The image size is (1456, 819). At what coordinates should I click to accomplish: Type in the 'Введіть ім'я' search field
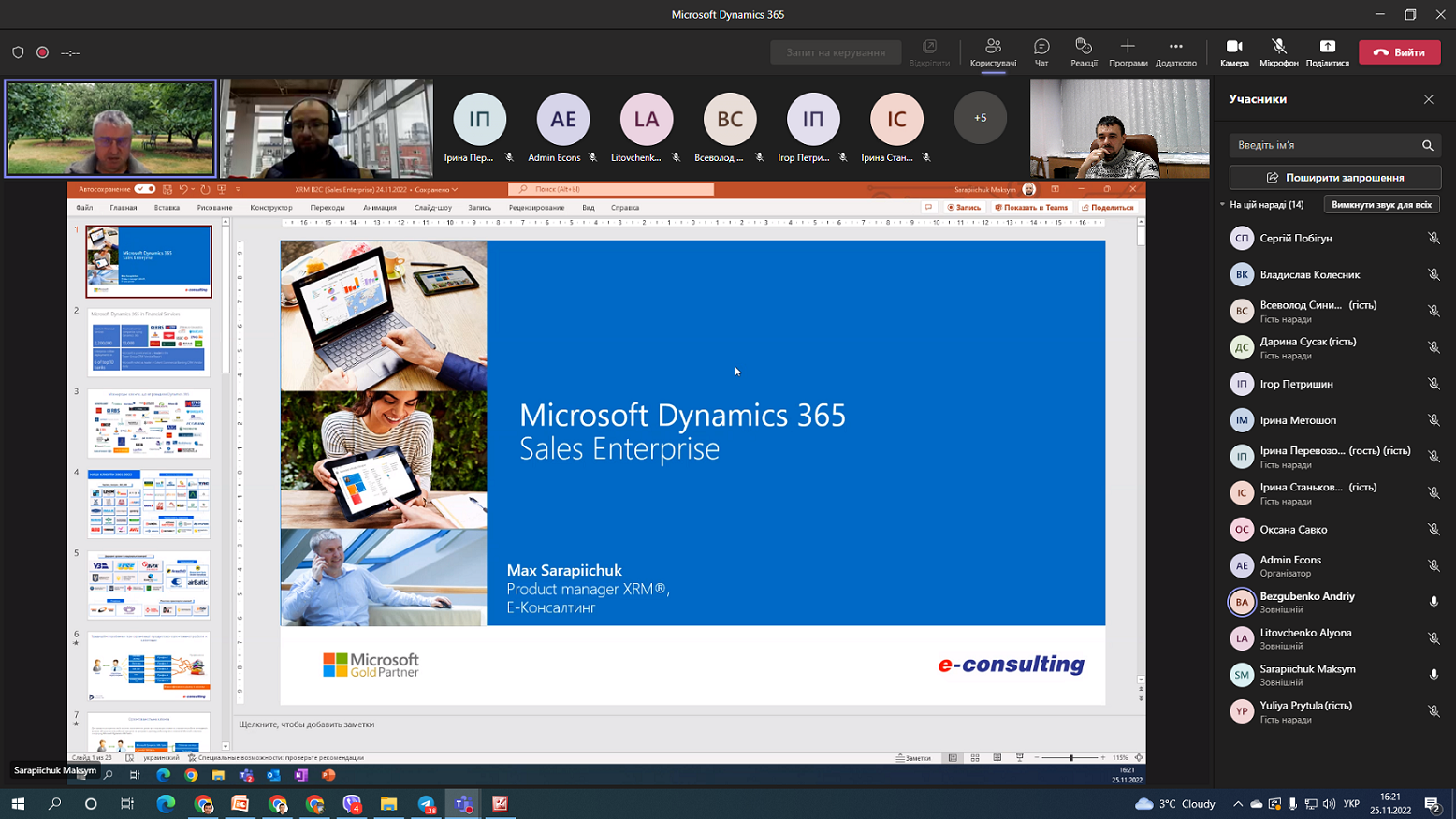tap(1323, 145)
